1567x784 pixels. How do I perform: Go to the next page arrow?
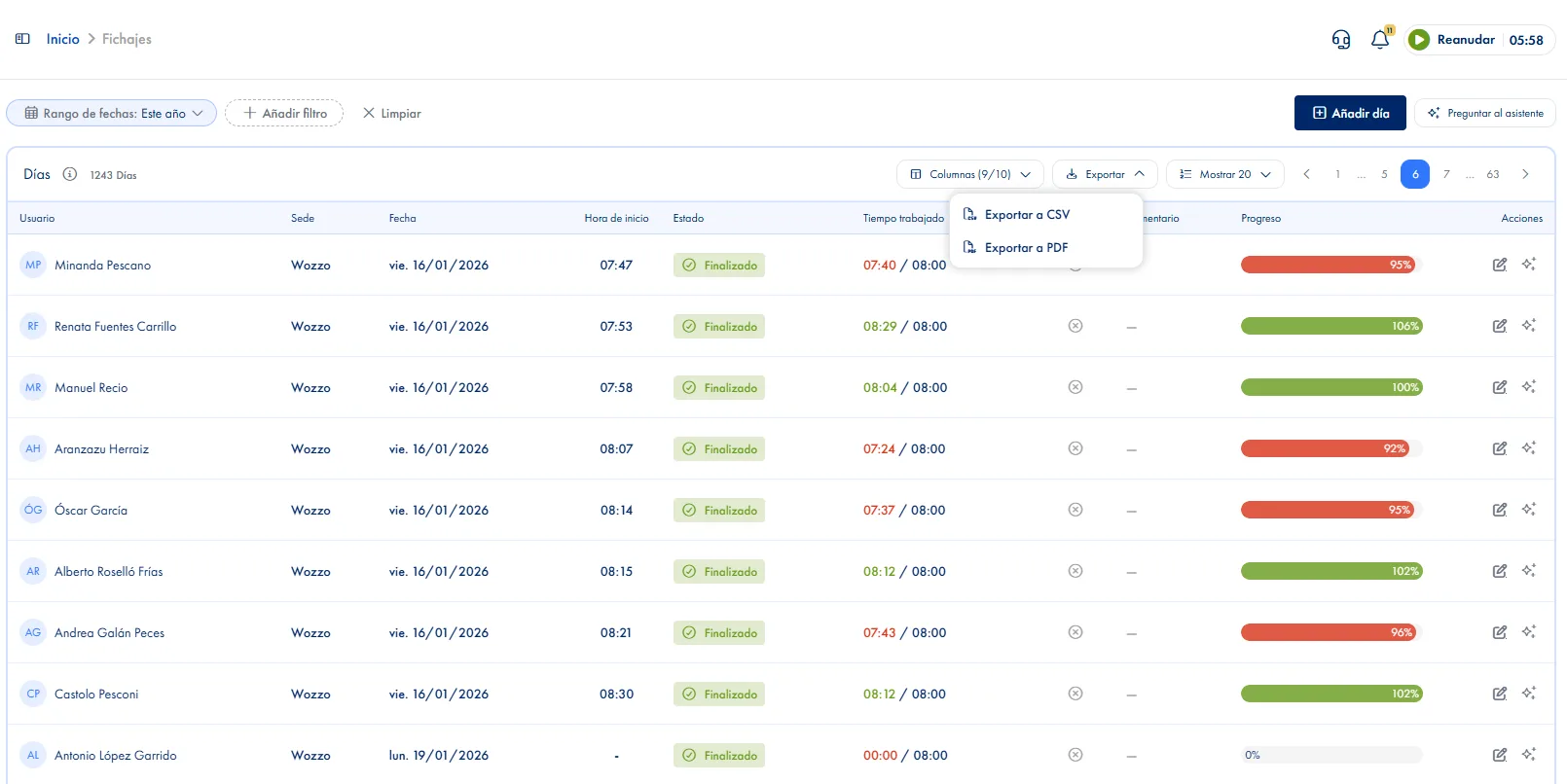click(x=1525, y=174)
